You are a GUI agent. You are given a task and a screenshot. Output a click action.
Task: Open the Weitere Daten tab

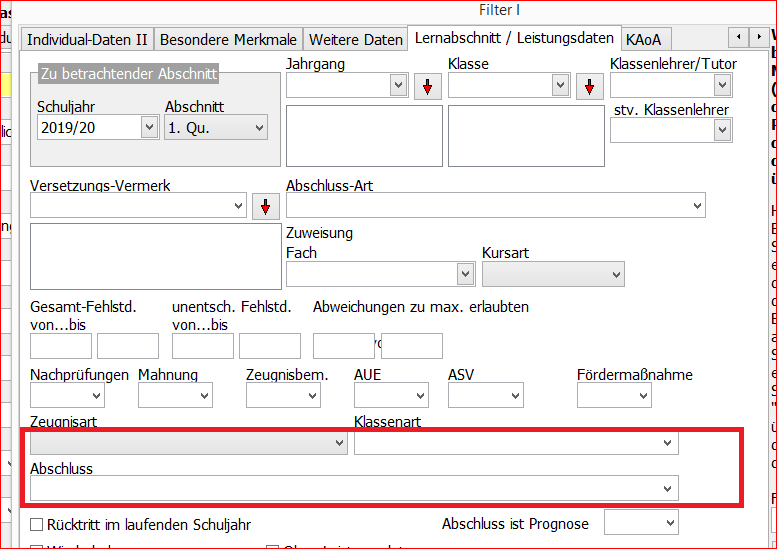tap(356, 39)
